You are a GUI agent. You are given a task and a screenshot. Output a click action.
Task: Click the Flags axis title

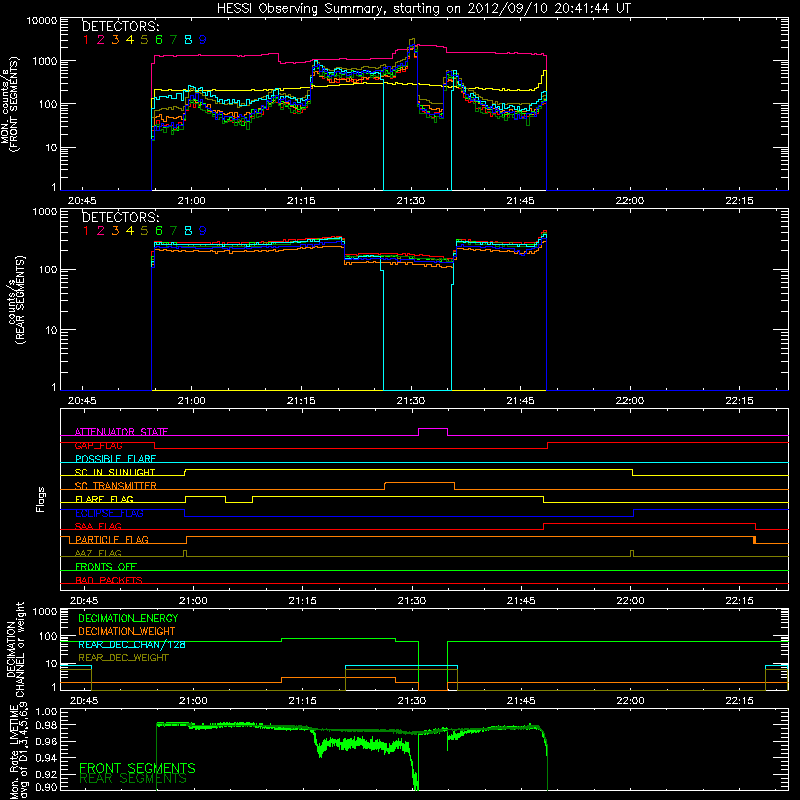(40, 499)
